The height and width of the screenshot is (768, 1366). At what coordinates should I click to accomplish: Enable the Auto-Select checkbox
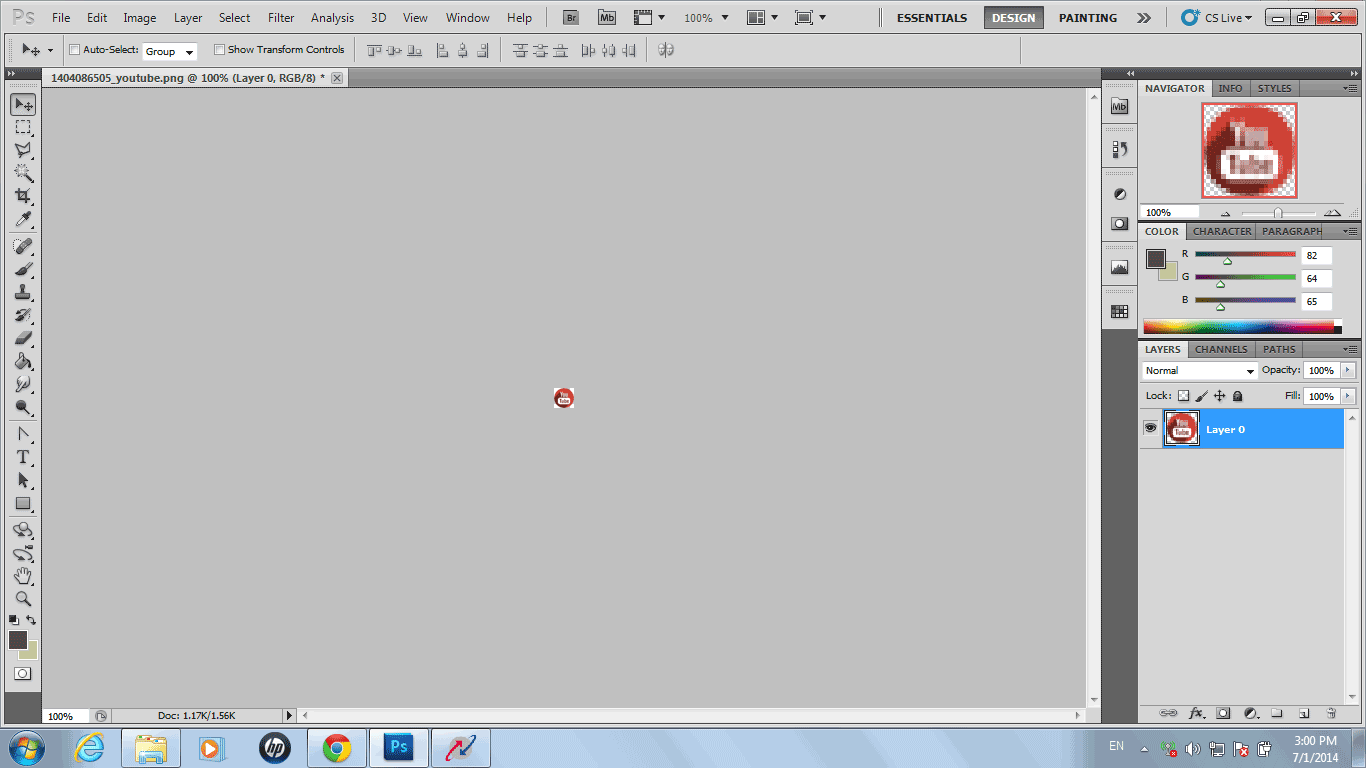pos(74,49)
